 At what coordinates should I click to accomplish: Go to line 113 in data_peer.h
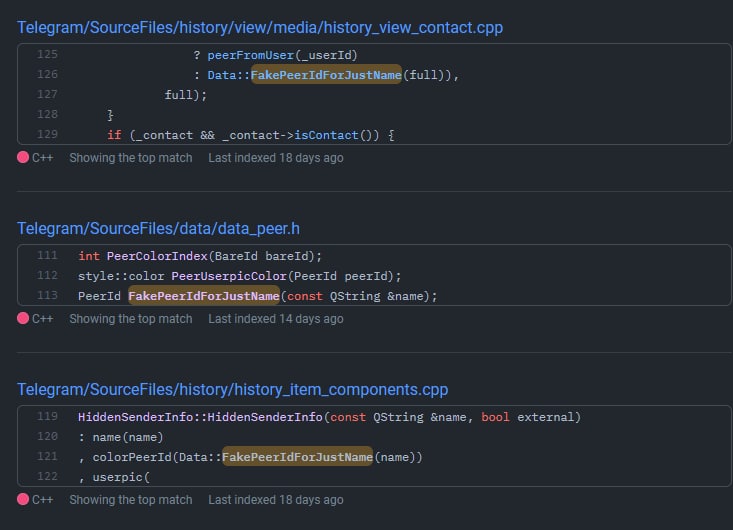coord(47,295)
